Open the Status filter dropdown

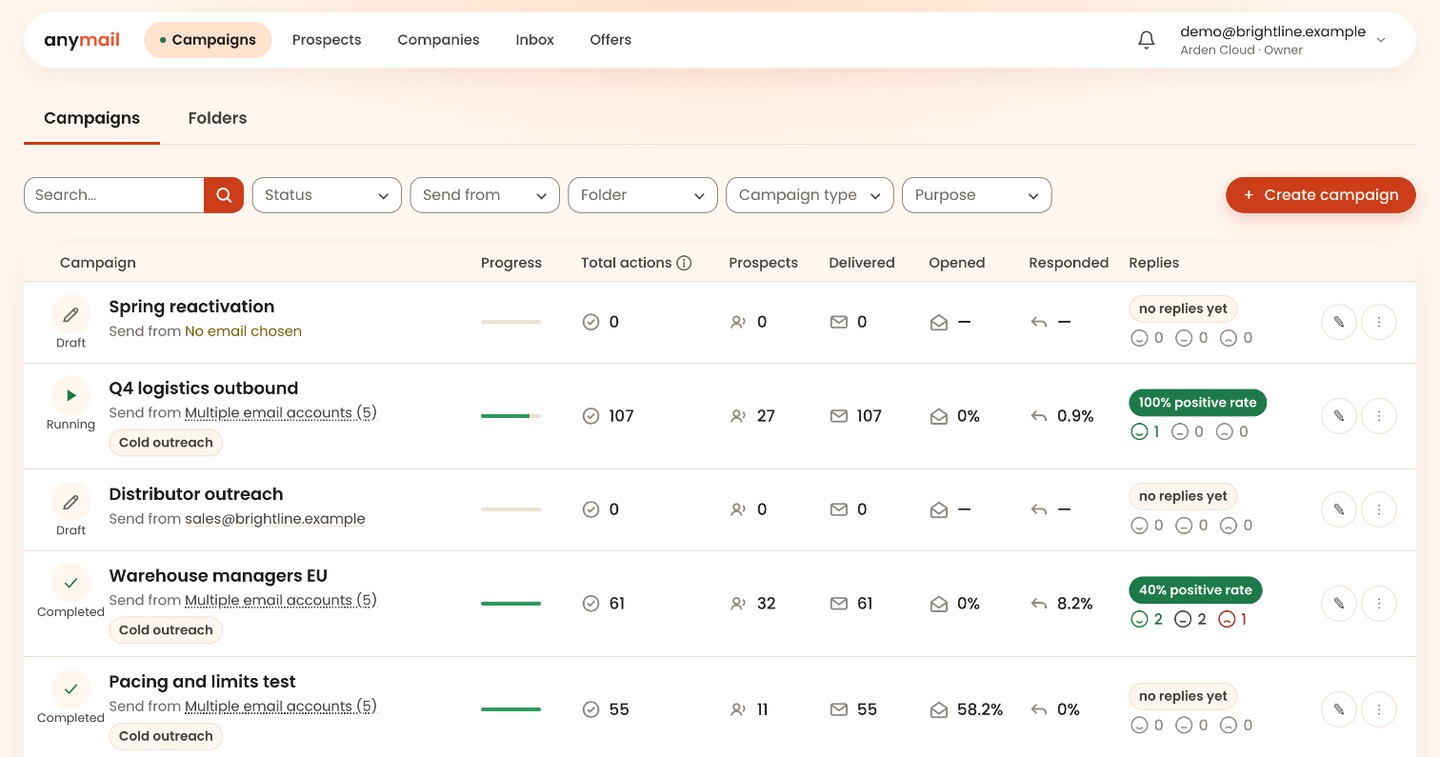tap(327, 195)
